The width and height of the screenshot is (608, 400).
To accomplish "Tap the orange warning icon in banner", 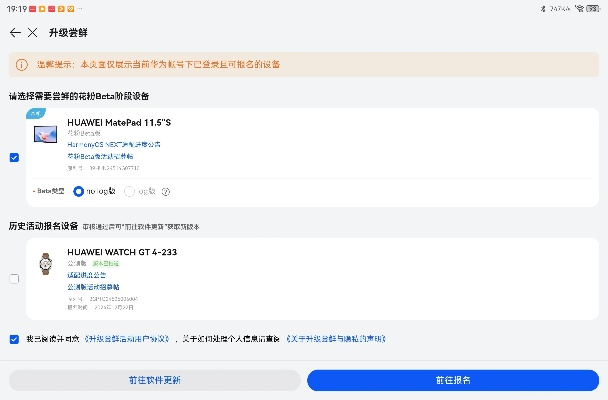I will pos(20,64).
